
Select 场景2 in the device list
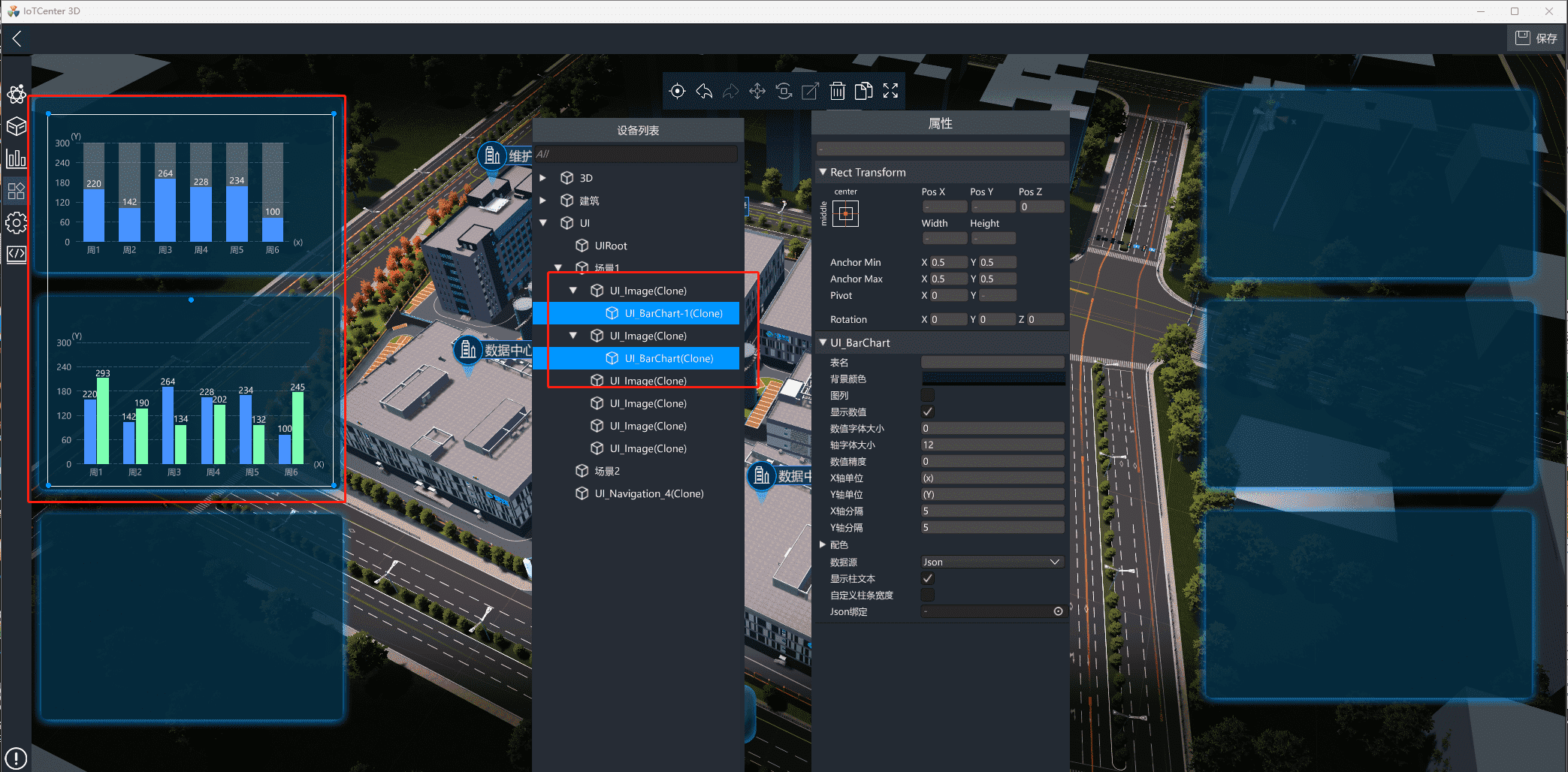pyautogui.click(x=606, y=471)
